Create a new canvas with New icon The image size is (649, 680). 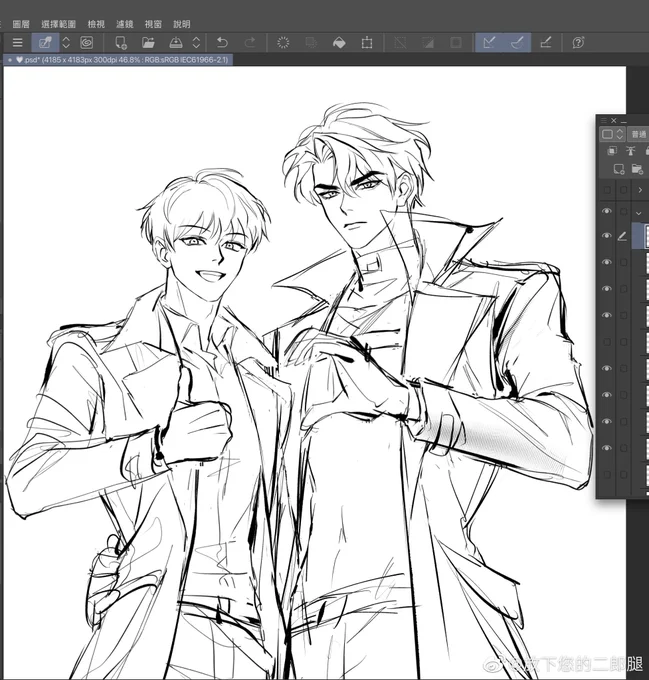pos(121,42)
